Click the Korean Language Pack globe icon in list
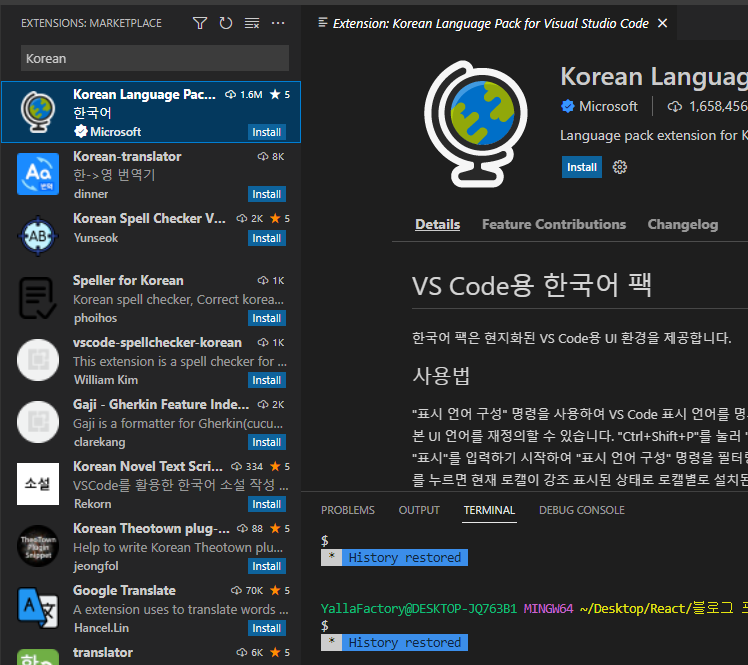This screenshot has width=748, height=665. [x=38, y=112]
